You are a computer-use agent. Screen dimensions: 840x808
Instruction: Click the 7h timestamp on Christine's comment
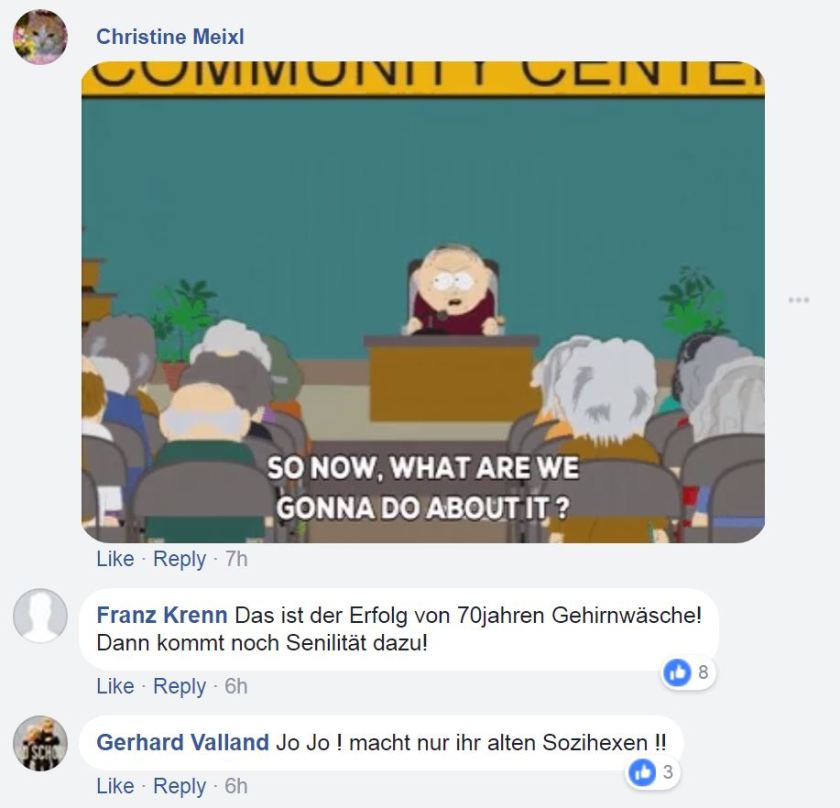click(x=236, y=559)
